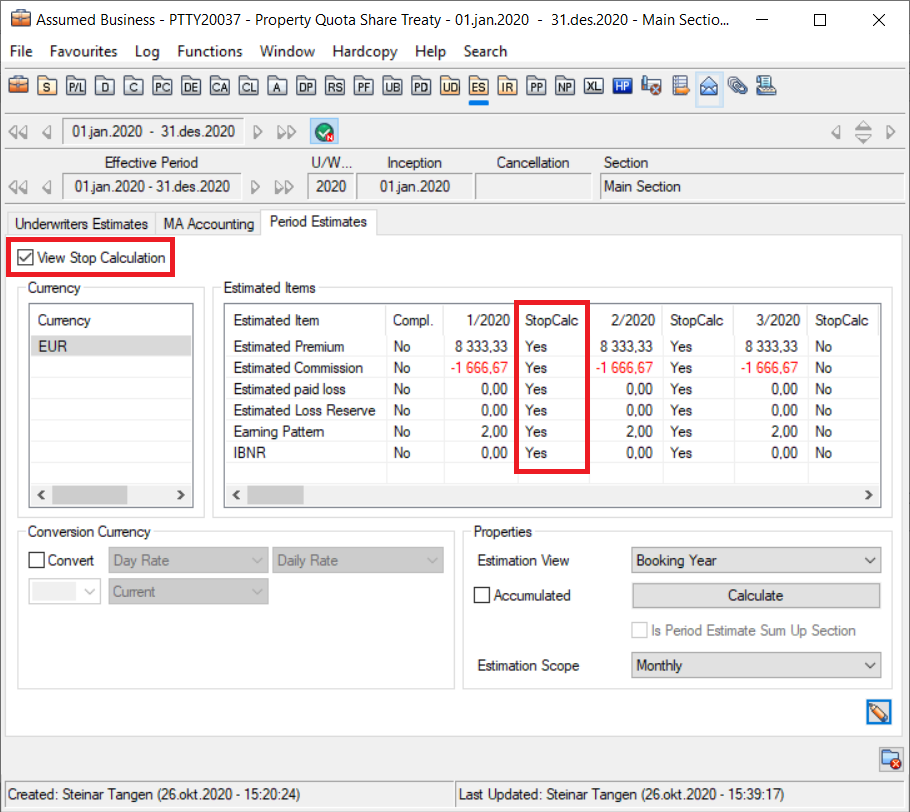Click the pencil edit icon at bottom right
The width and height of the screenshot is (910, 812).
click(x=878, y=712)
